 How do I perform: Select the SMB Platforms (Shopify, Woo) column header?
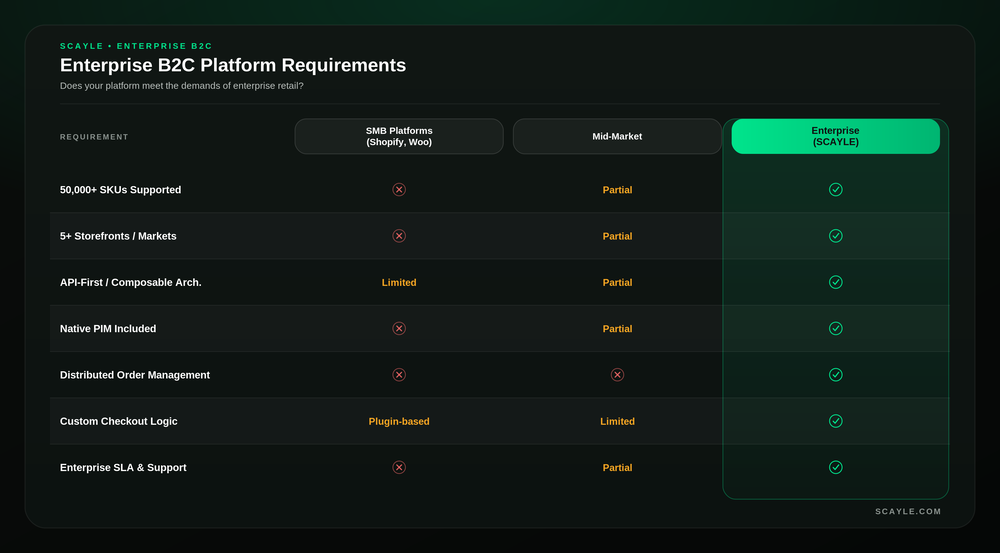[x=399, y=136]
